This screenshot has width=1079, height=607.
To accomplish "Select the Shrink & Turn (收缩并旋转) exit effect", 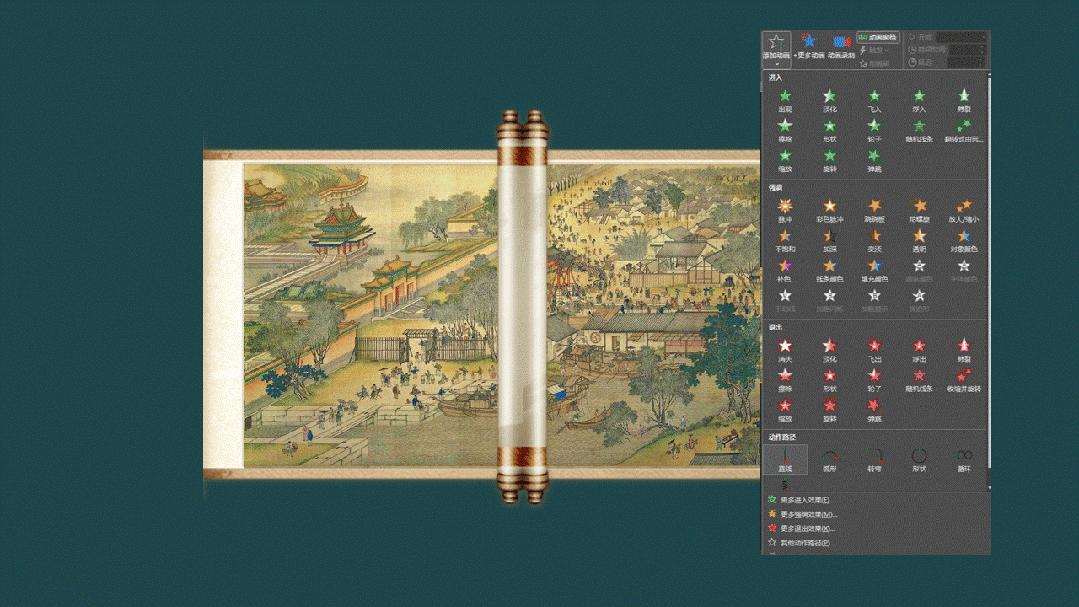I will coord(963,381).
